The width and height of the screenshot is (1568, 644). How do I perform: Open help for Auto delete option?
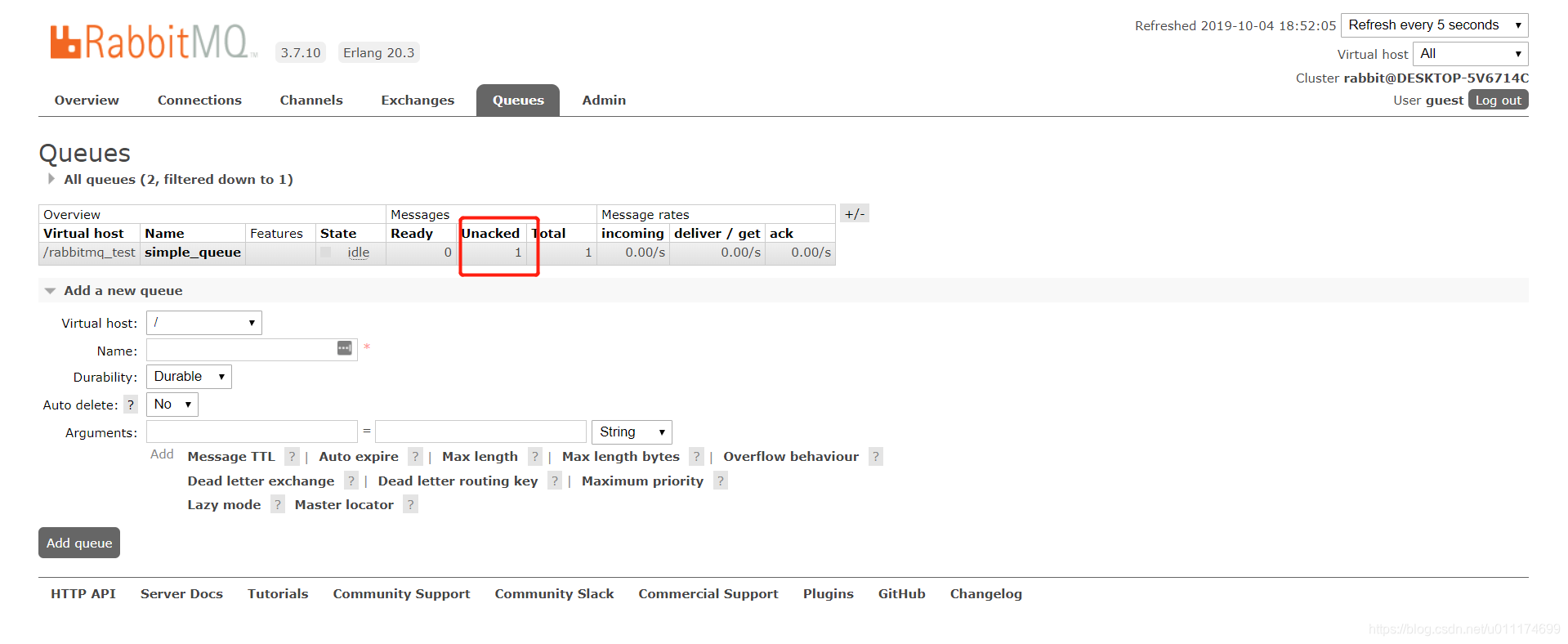pos(131,405)
